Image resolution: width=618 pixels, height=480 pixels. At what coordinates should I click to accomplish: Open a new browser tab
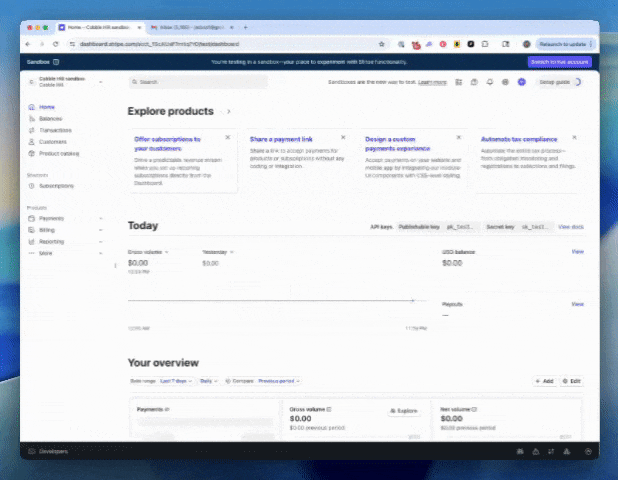tap(246, 27)
